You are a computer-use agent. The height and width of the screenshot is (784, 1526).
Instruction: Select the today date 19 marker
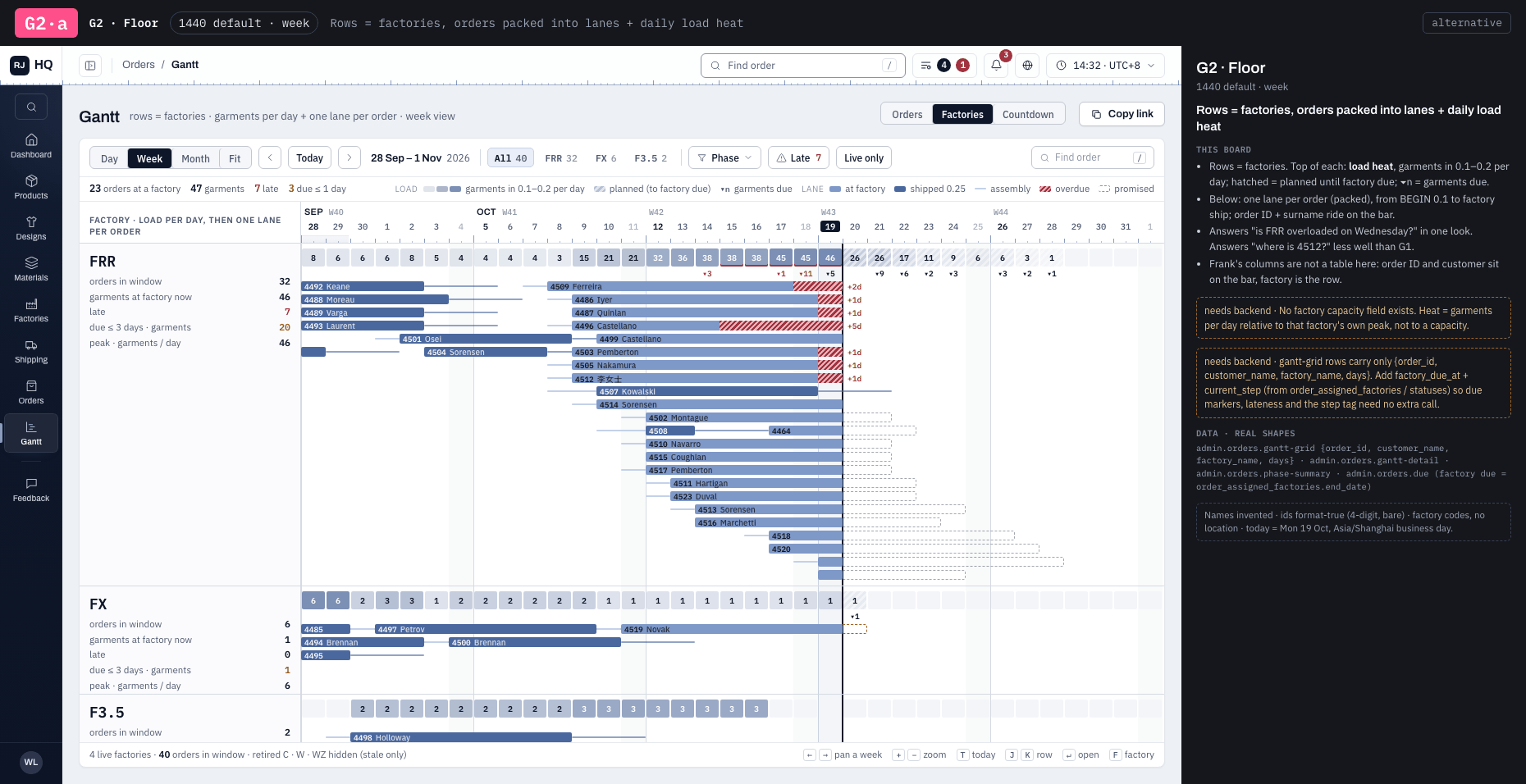(x=830, y=226)
